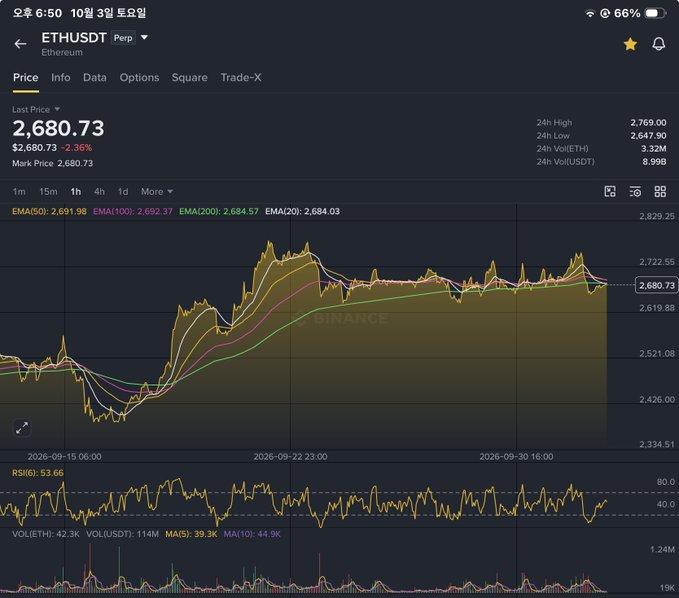Image resolution: width=679 pixels, height=598 pixels.
Task: Tap the 2026-09-22 23:00 time axis label
Action: [x=290, y=456]
